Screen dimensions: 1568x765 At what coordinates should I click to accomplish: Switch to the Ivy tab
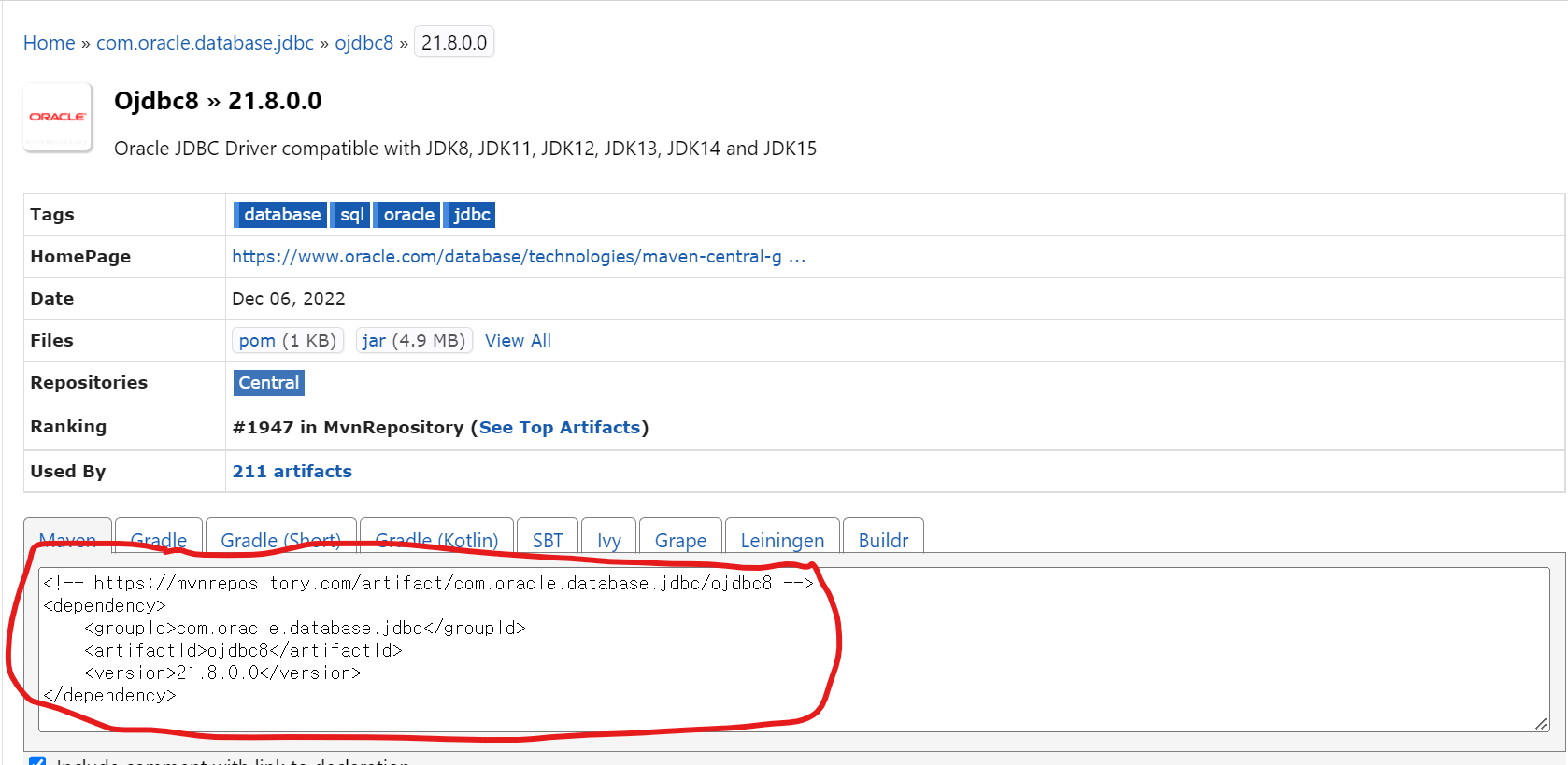click(x=609, y=536)
